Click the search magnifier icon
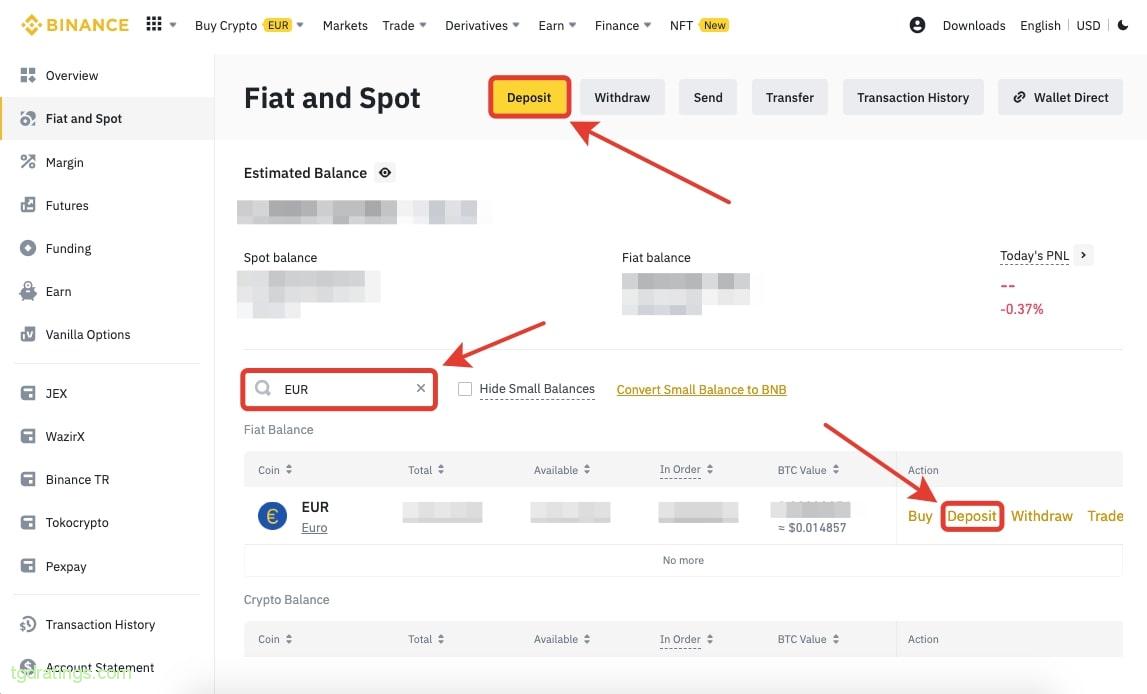1147x694 pixels. pos(263,388)
